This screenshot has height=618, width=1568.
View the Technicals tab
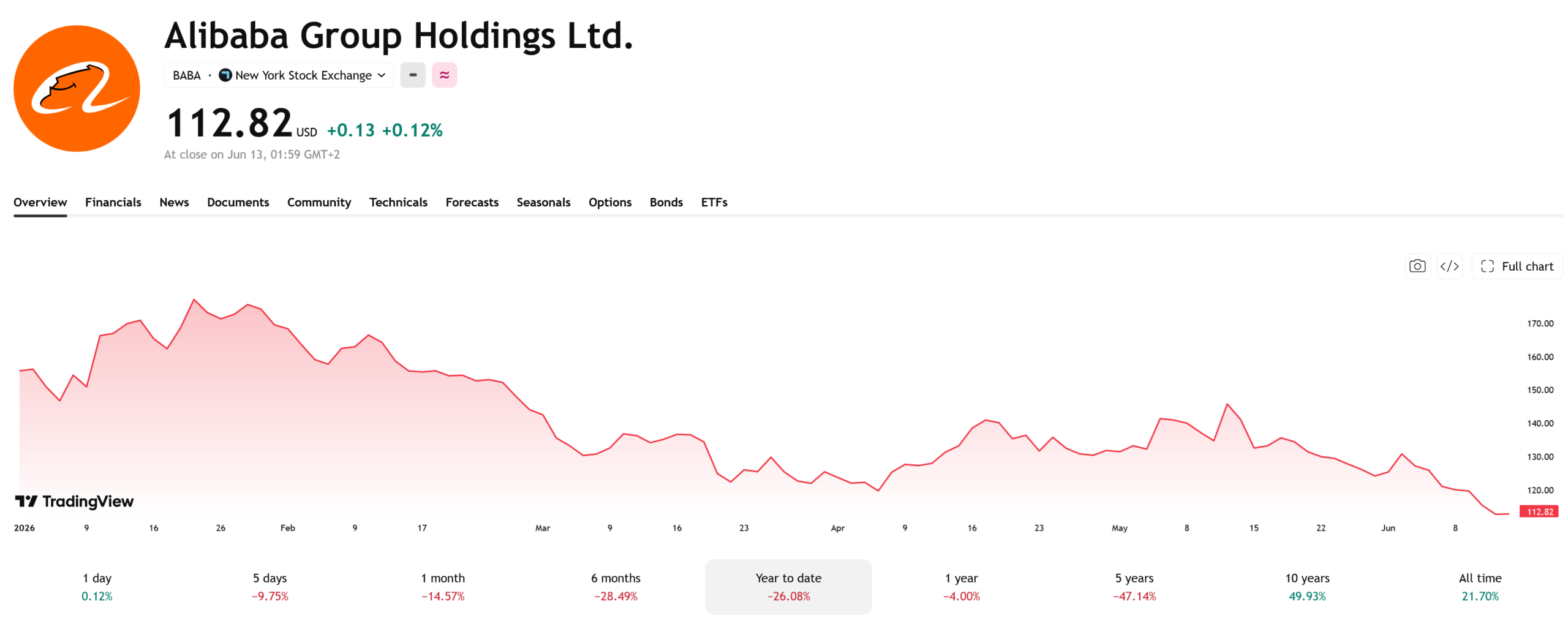[398, 202]
